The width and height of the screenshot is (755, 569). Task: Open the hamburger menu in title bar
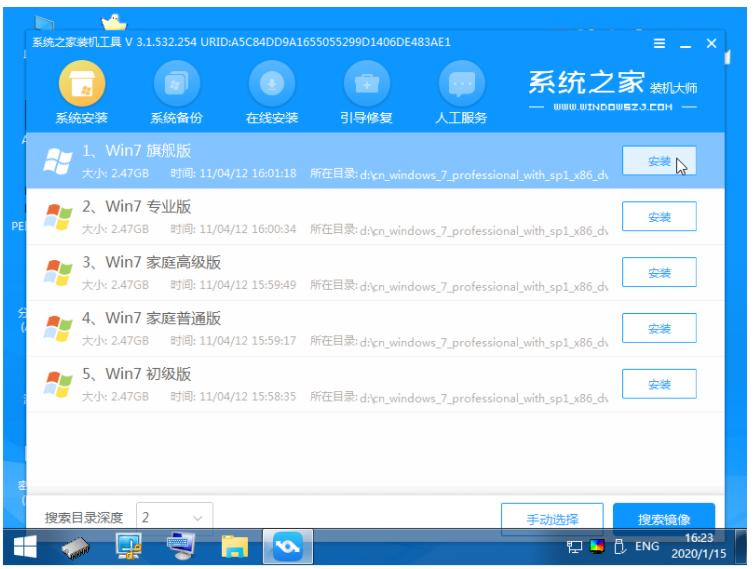click(660, 44)
